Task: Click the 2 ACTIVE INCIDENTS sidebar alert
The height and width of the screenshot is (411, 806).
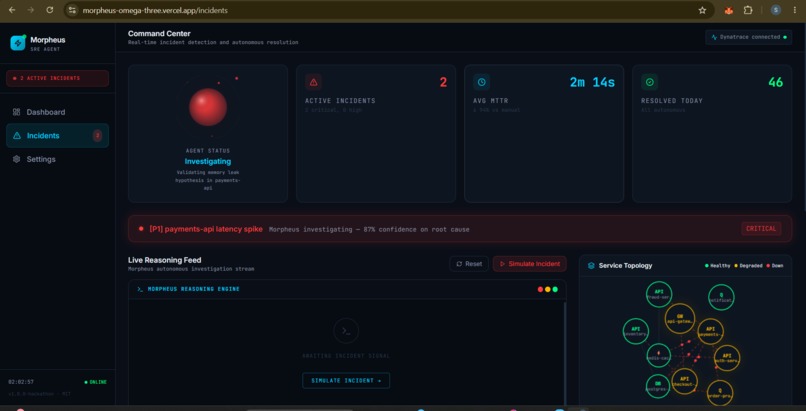Action: (57, 78)
